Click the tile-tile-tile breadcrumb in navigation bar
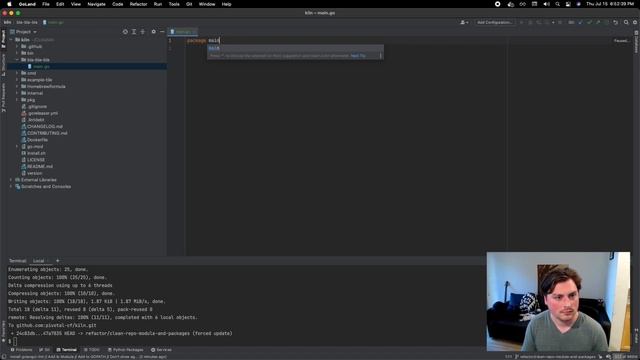The image size is (640, 360). pyautogui.click(x=27, y=22)
